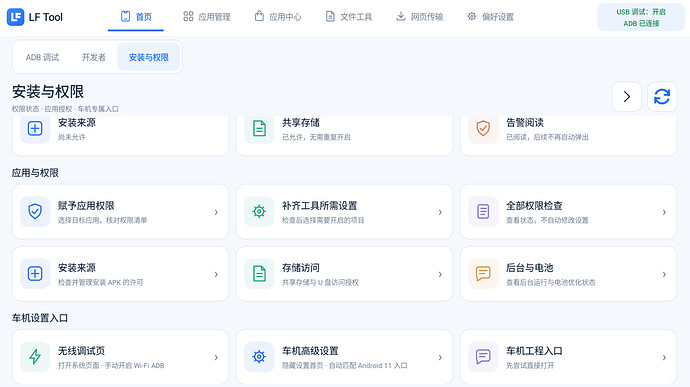Click the 检查并管理安装 APK 的许可 description

pyautogui.click(x=101, y=282)
